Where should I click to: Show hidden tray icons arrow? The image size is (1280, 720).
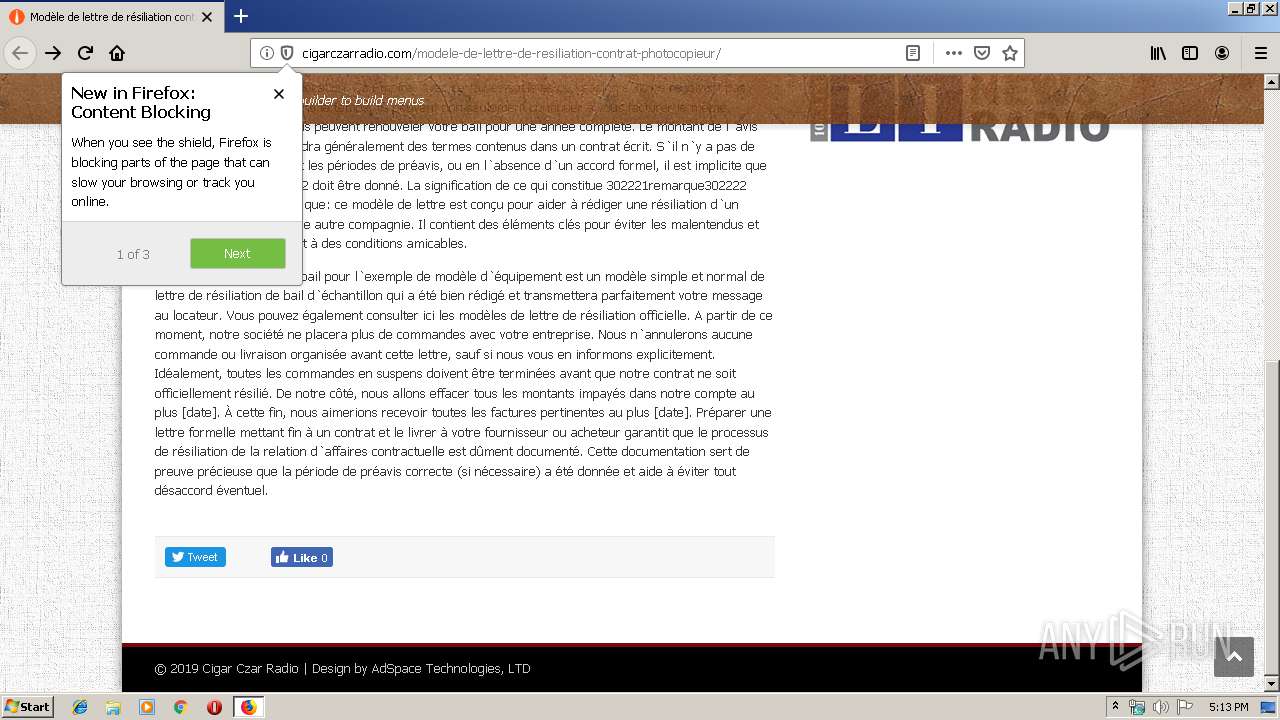(1116, 707)
